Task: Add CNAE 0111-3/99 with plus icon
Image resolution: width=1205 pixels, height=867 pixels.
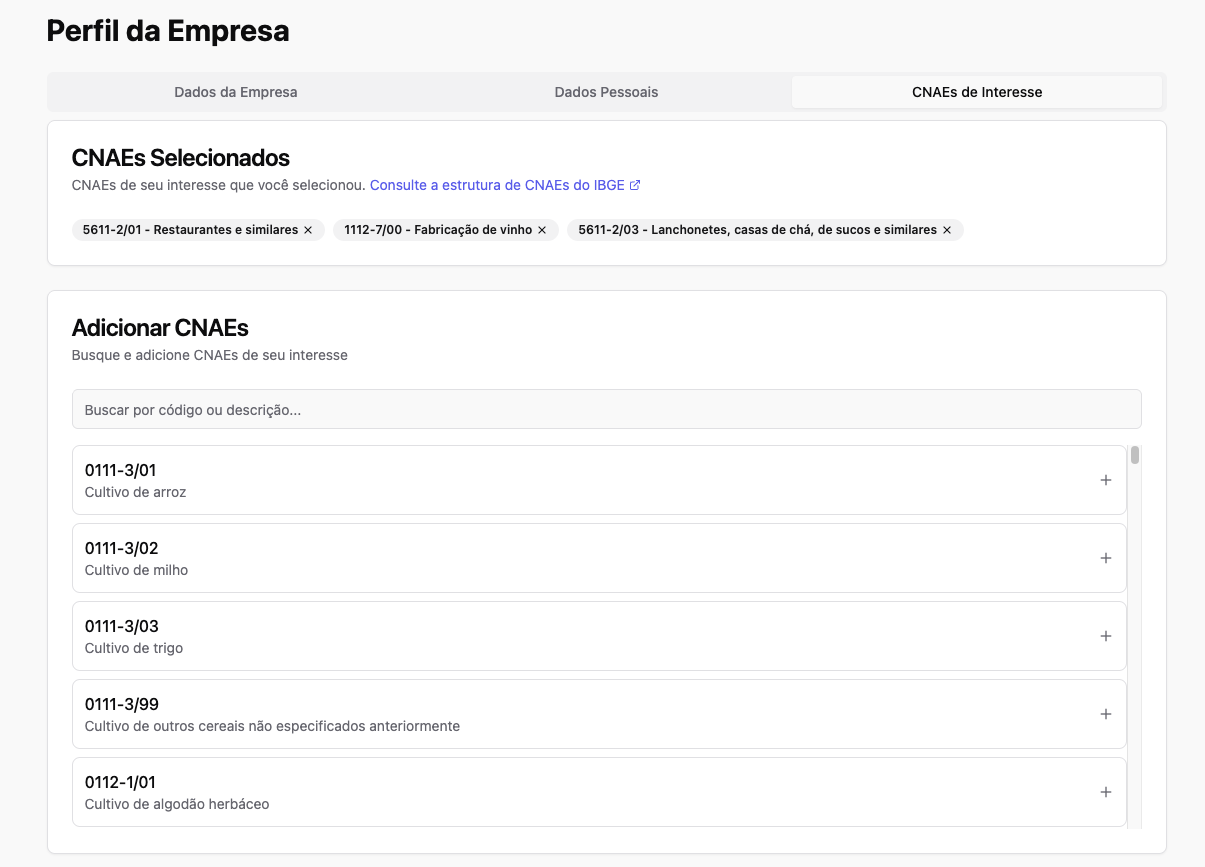Action: click(1105, 714)
